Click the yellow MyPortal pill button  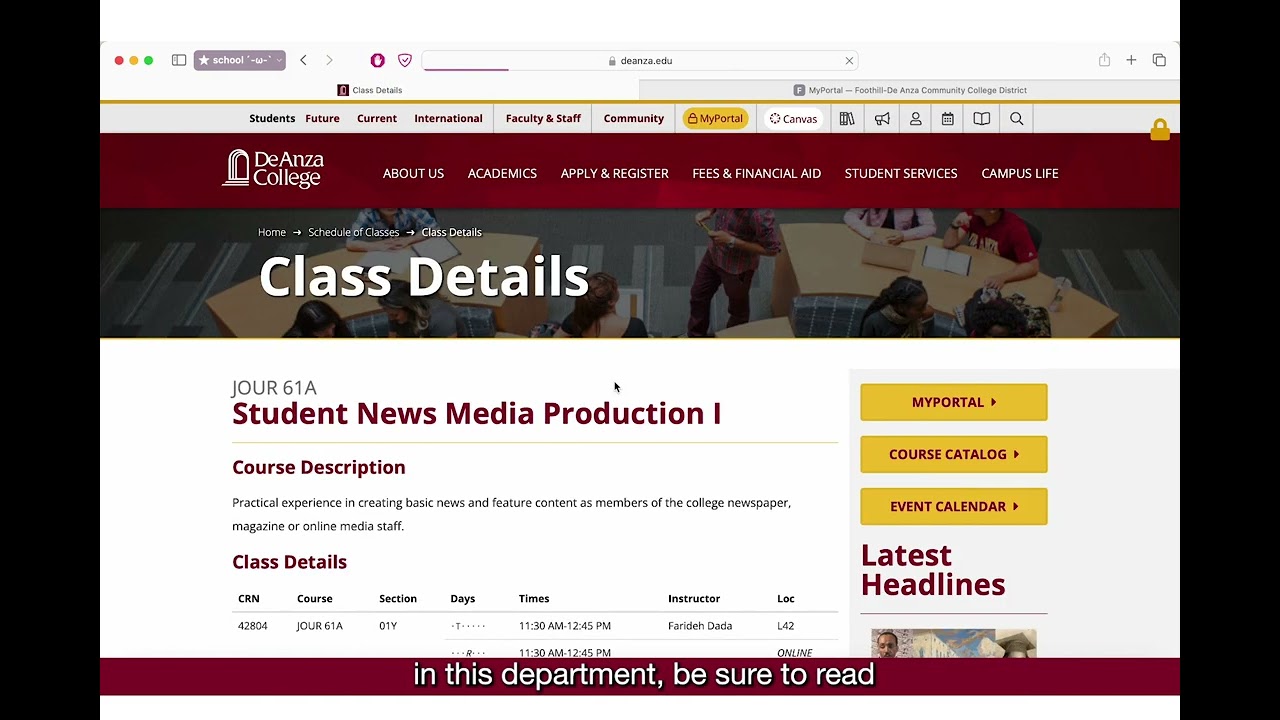(x=715, y=118)
